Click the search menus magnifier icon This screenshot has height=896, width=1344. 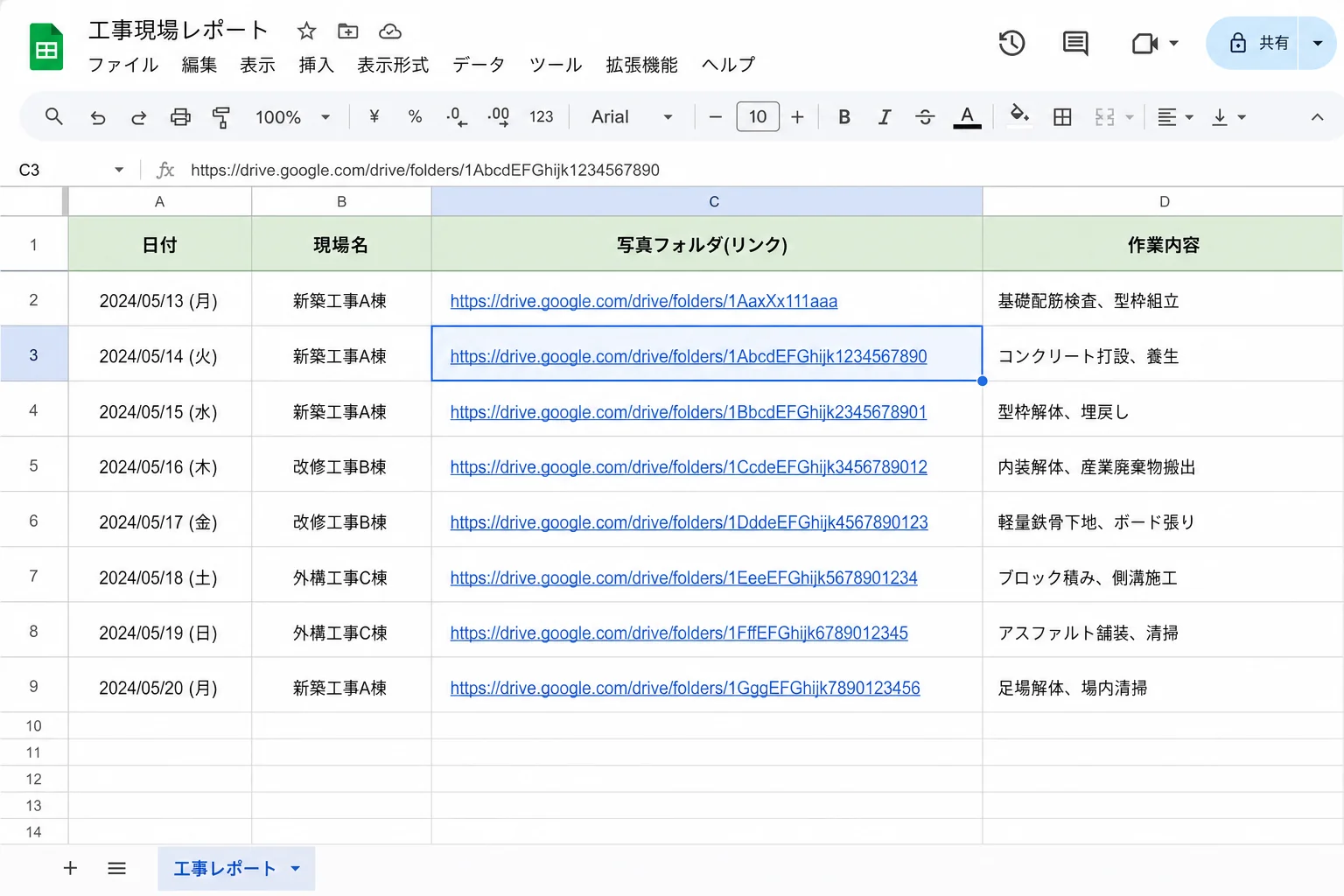53,116
